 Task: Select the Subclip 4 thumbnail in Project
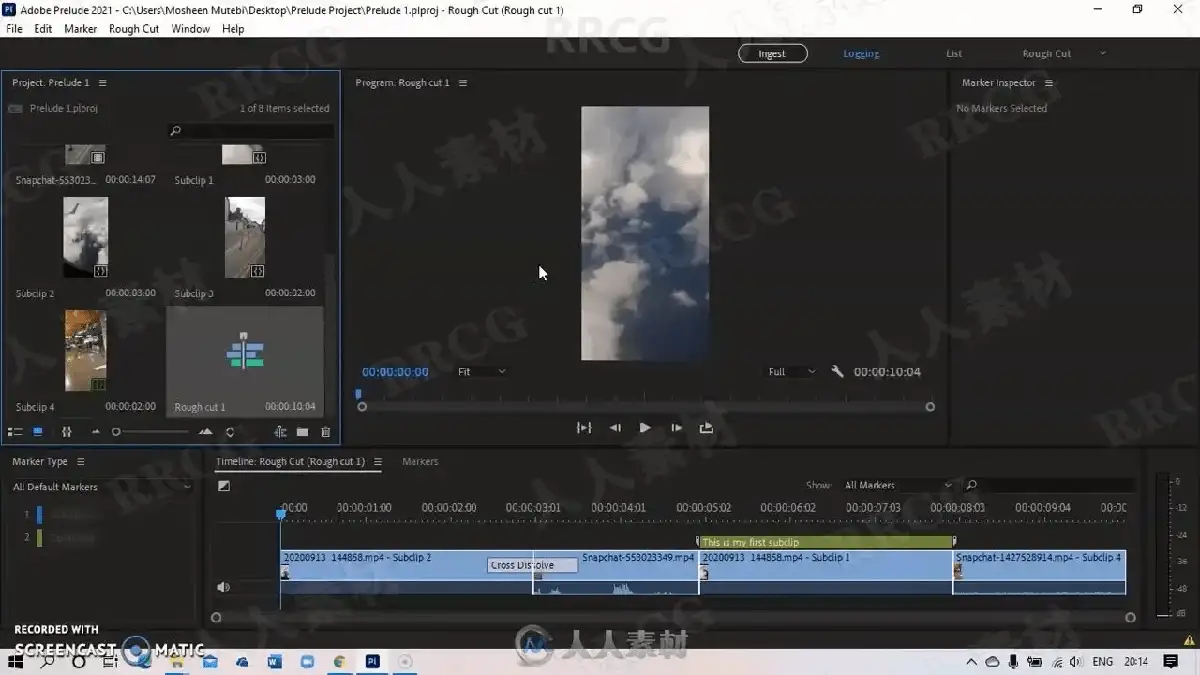[85, 350]
